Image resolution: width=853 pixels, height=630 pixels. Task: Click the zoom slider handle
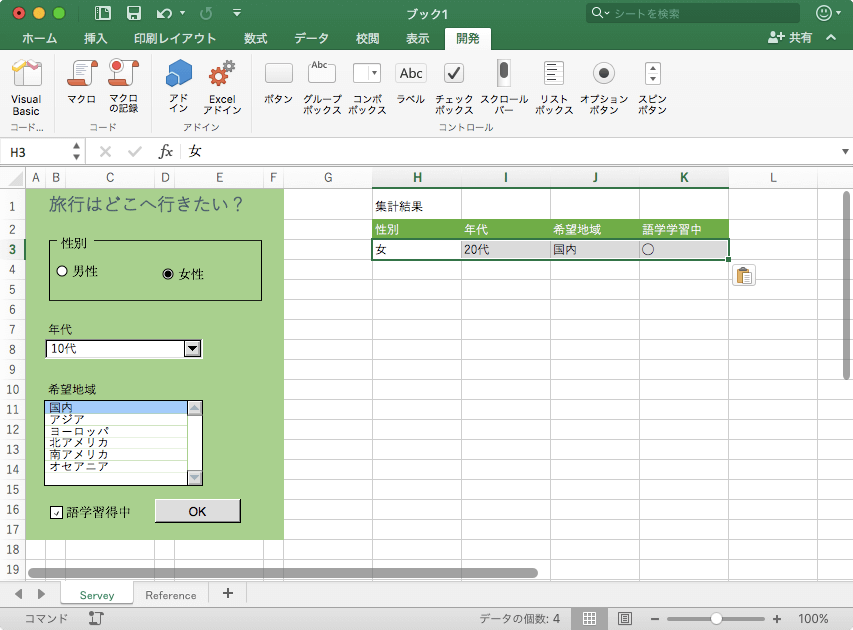[x=716, y=619]
